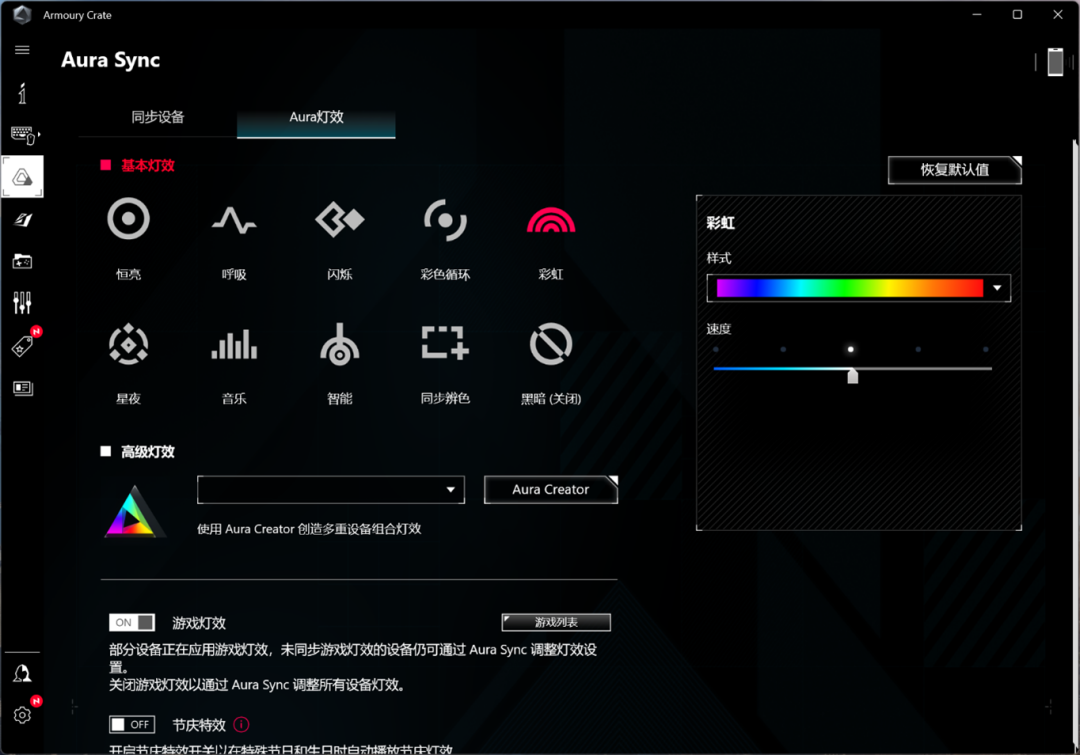
Task: Open the home info icon in sidebar
Action: (22, 93)
